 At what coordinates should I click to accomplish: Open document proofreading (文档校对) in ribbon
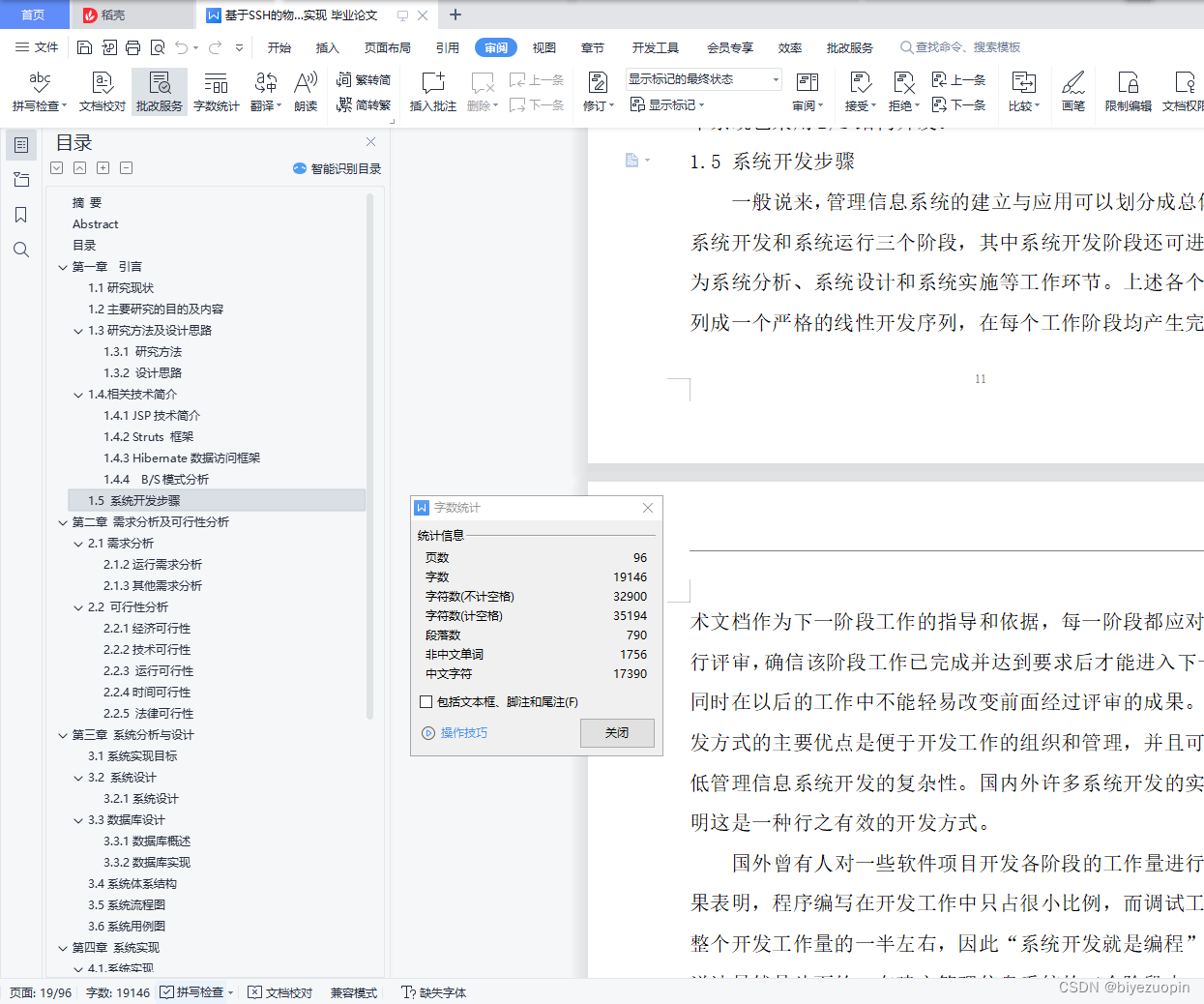click(103, 92)
